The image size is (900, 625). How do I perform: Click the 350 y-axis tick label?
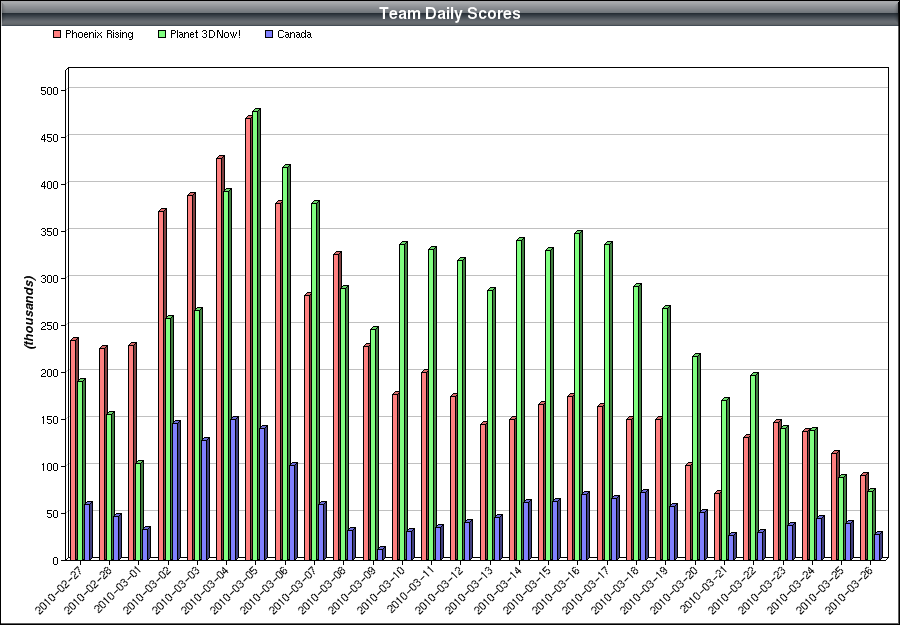(x=49, y=232)
